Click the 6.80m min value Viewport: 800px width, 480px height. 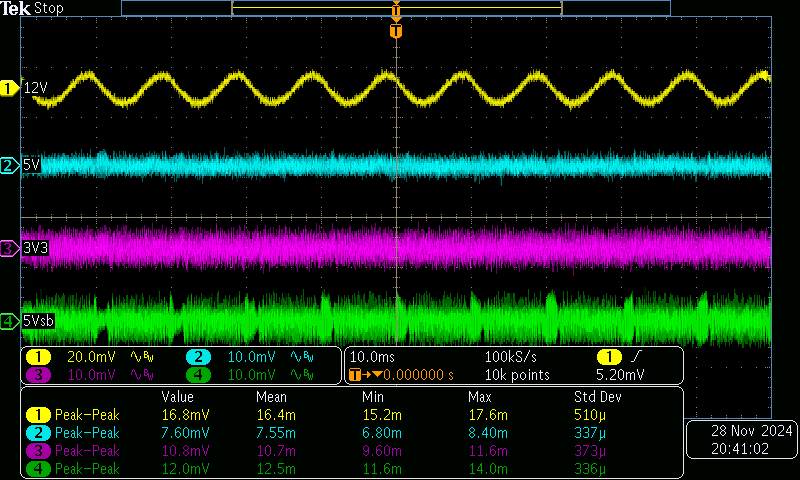click(x=382, y=433)
